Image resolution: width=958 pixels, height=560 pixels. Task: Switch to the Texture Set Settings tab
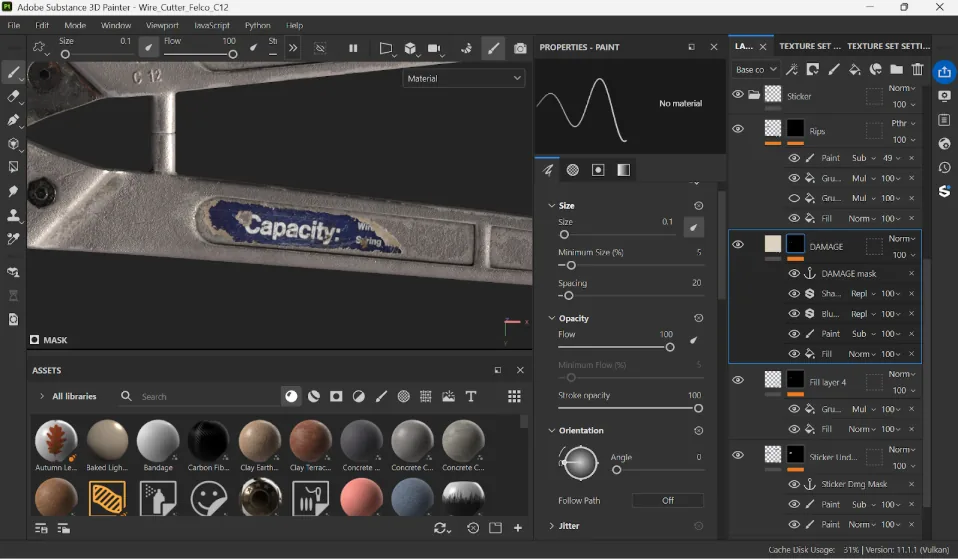(889, 46)
